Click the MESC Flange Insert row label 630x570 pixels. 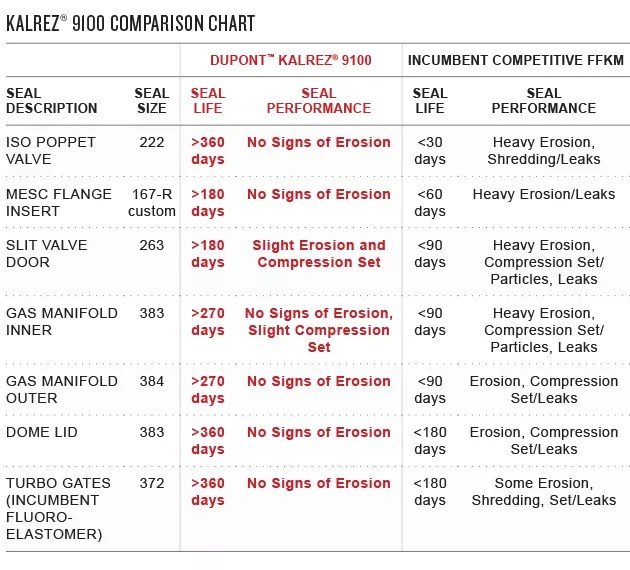(x=59, y=202)
